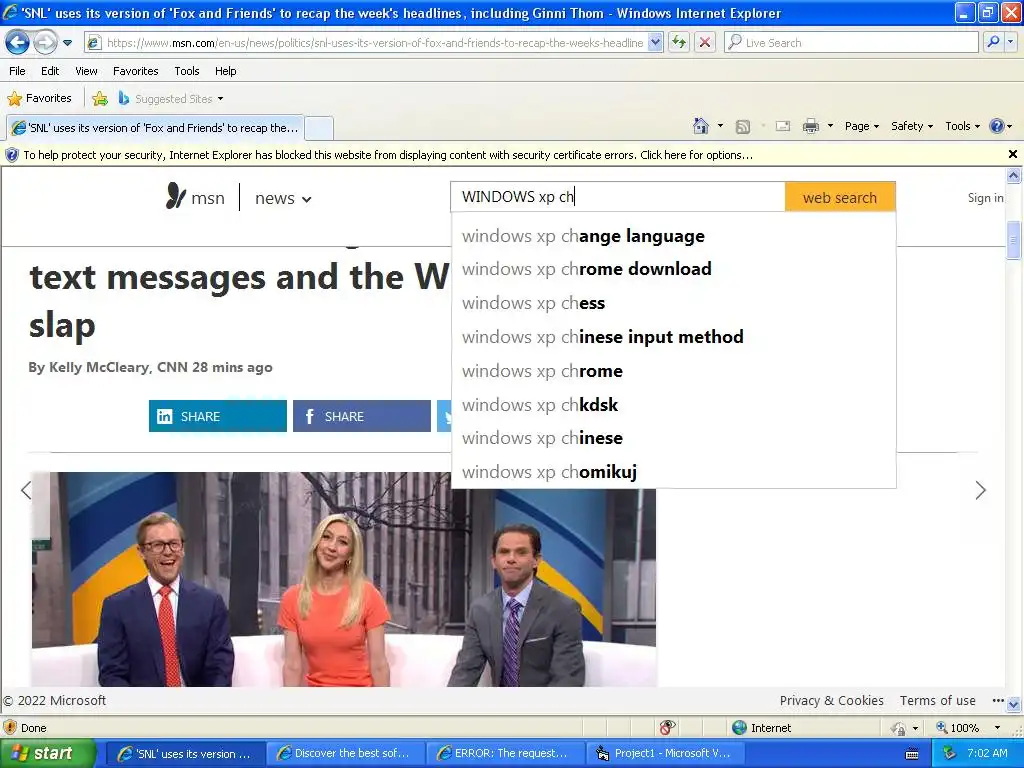The width and height of the screenshot is (1024, 768).
Task: Click the Print icon
Action: pyautogui.click(x=810, y=126)
